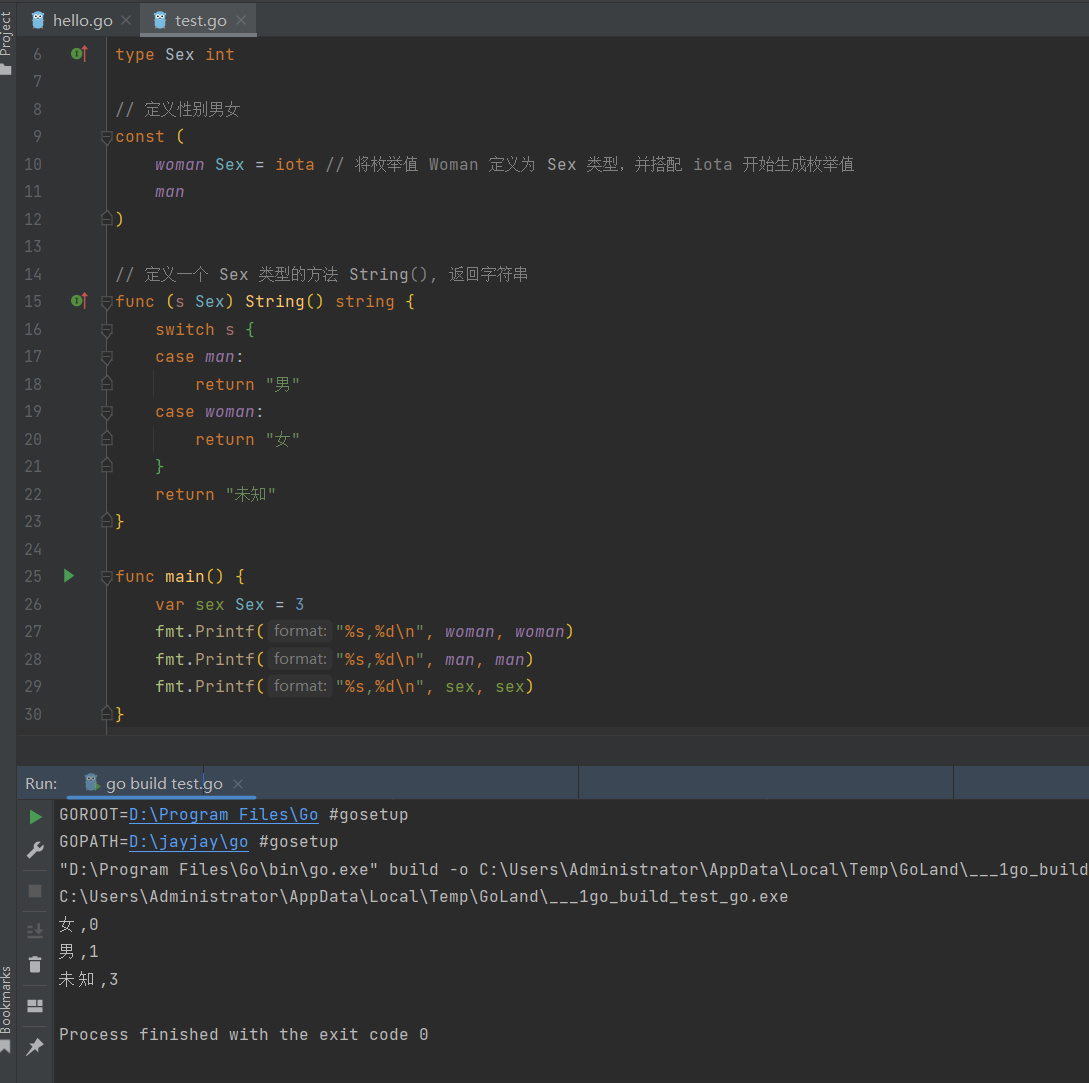
Task: Run main function from gutter arrow
Action: (69, 576)
